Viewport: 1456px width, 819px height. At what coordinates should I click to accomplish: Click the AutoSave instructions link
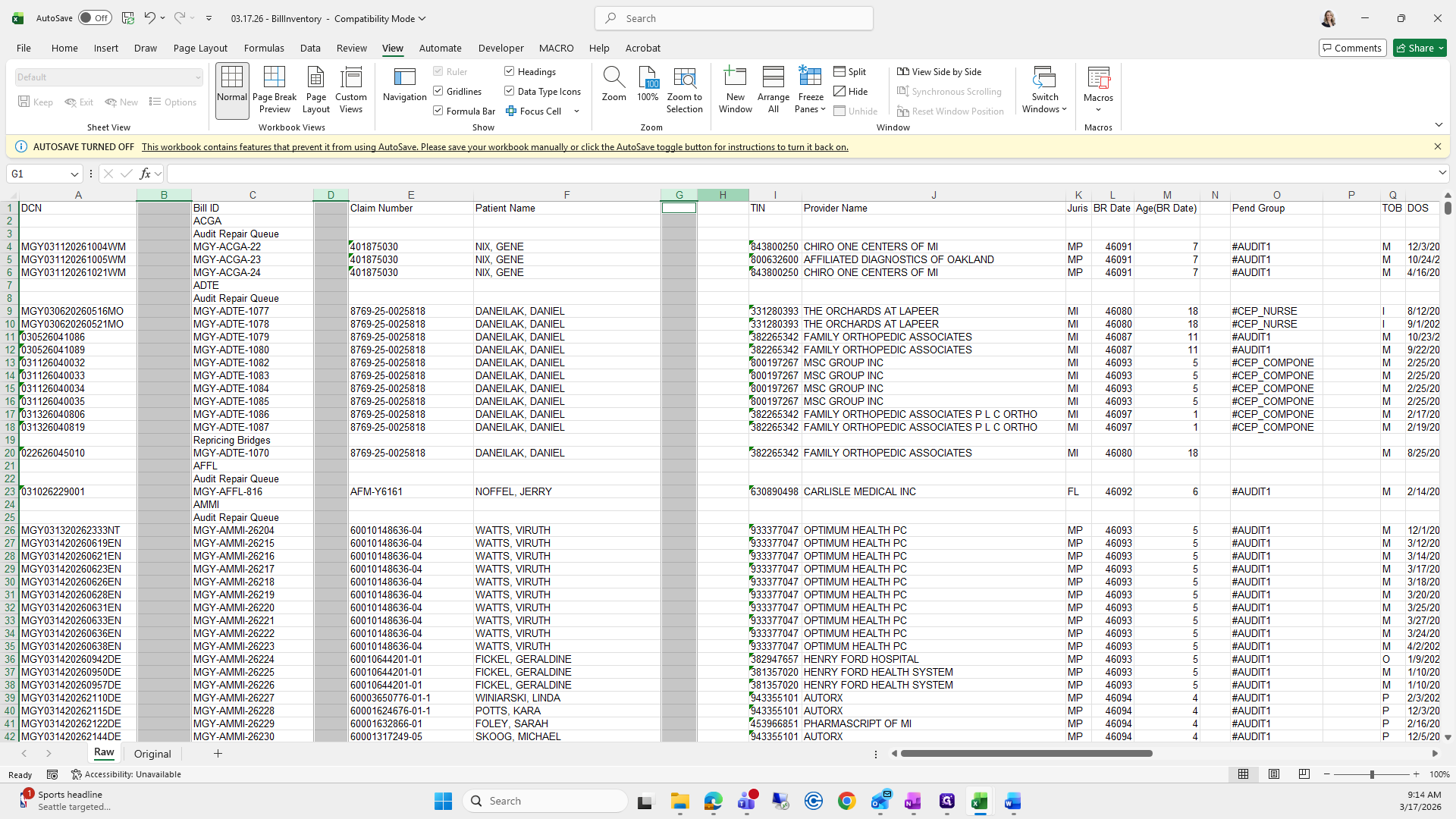494,147
